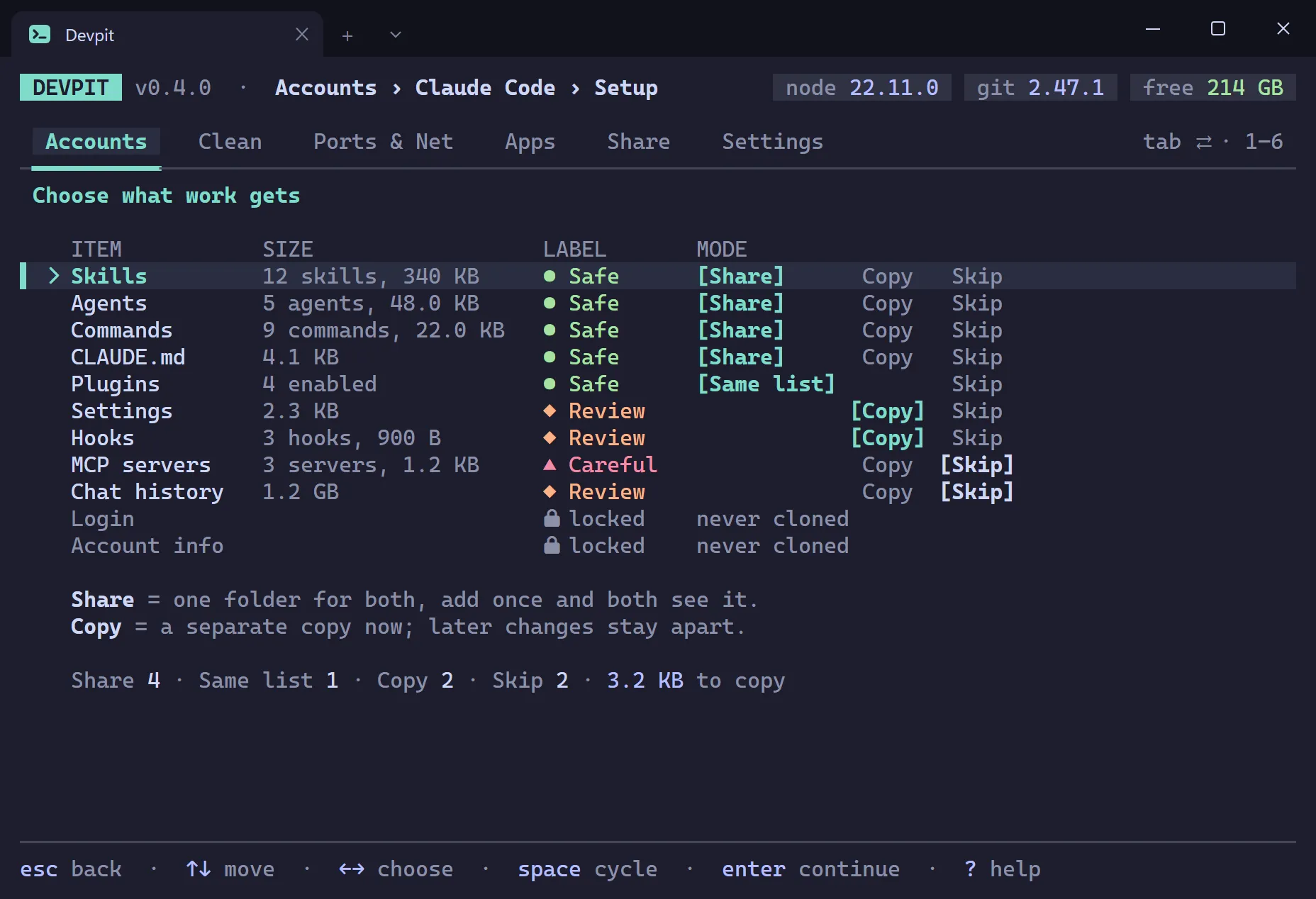Image resolution: width=1316 pixels, height=899 pixels.
Task: Switch to the Clean tab
Action: tap(230, 142)
